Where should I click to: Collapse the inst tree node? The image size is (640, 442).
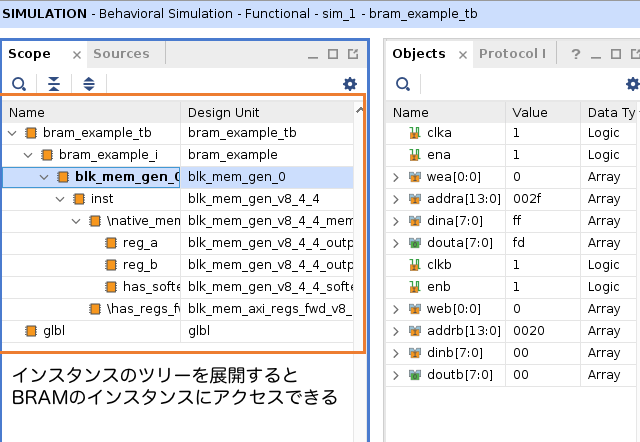(61, 199)
